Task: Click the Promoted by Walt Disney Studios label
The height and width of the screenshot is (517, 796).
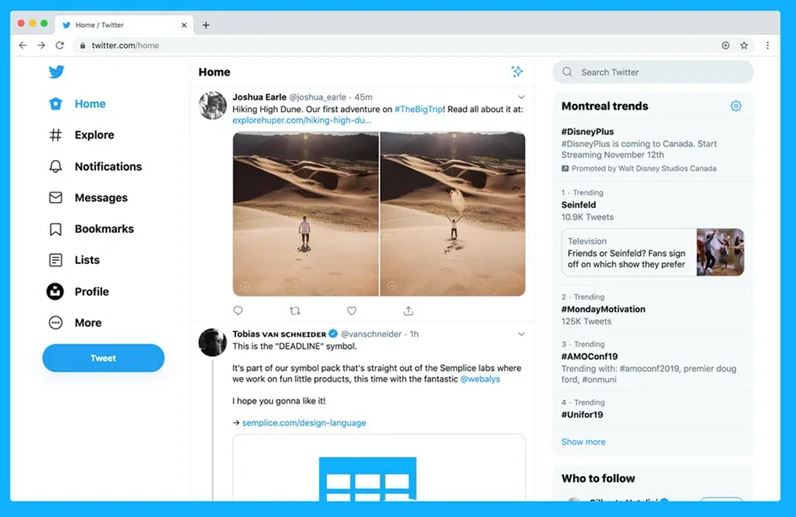Action: coord(639,168)
